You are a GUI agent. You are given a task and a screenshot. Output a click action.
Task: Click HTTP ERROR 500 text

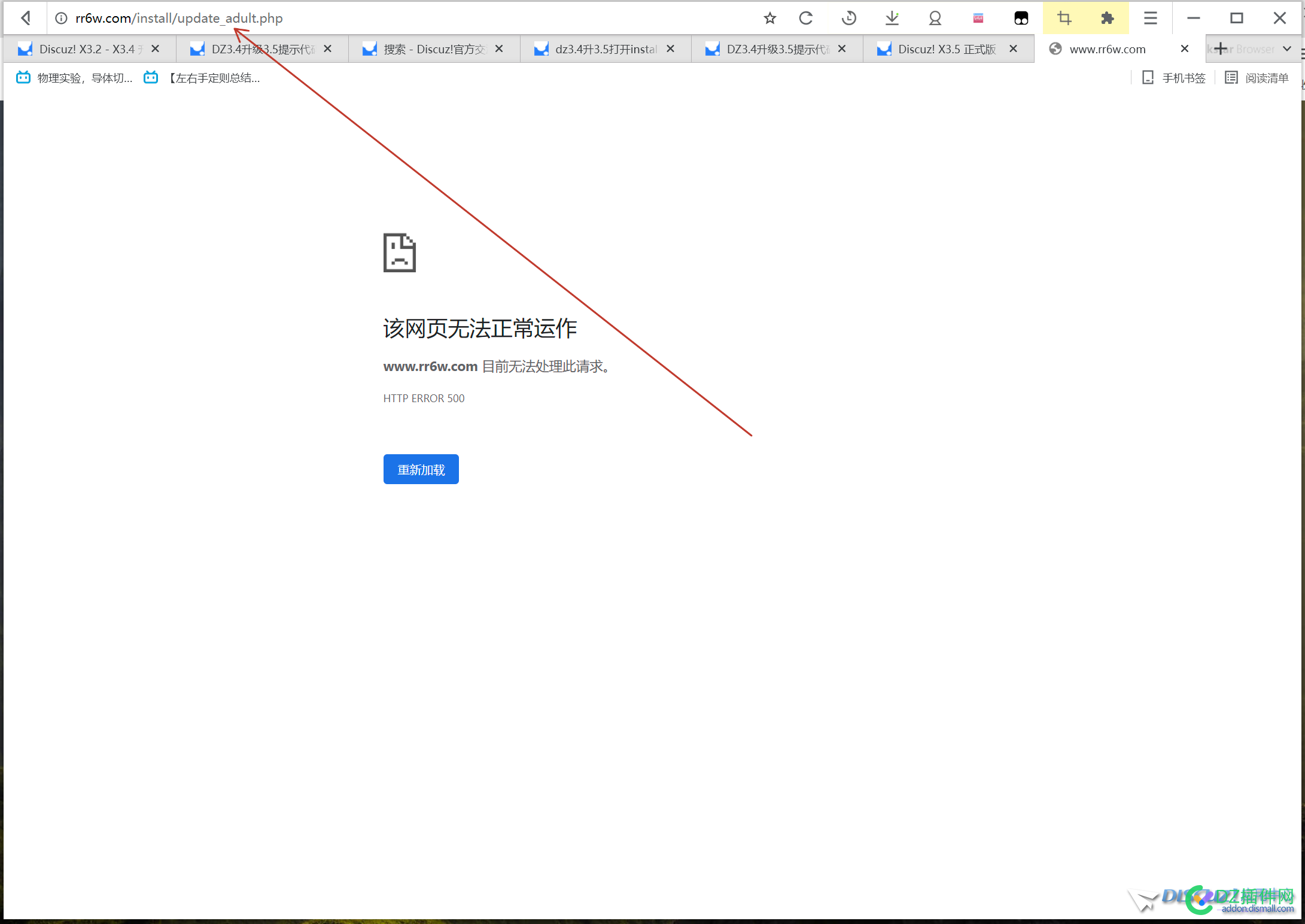pos(424,399)
